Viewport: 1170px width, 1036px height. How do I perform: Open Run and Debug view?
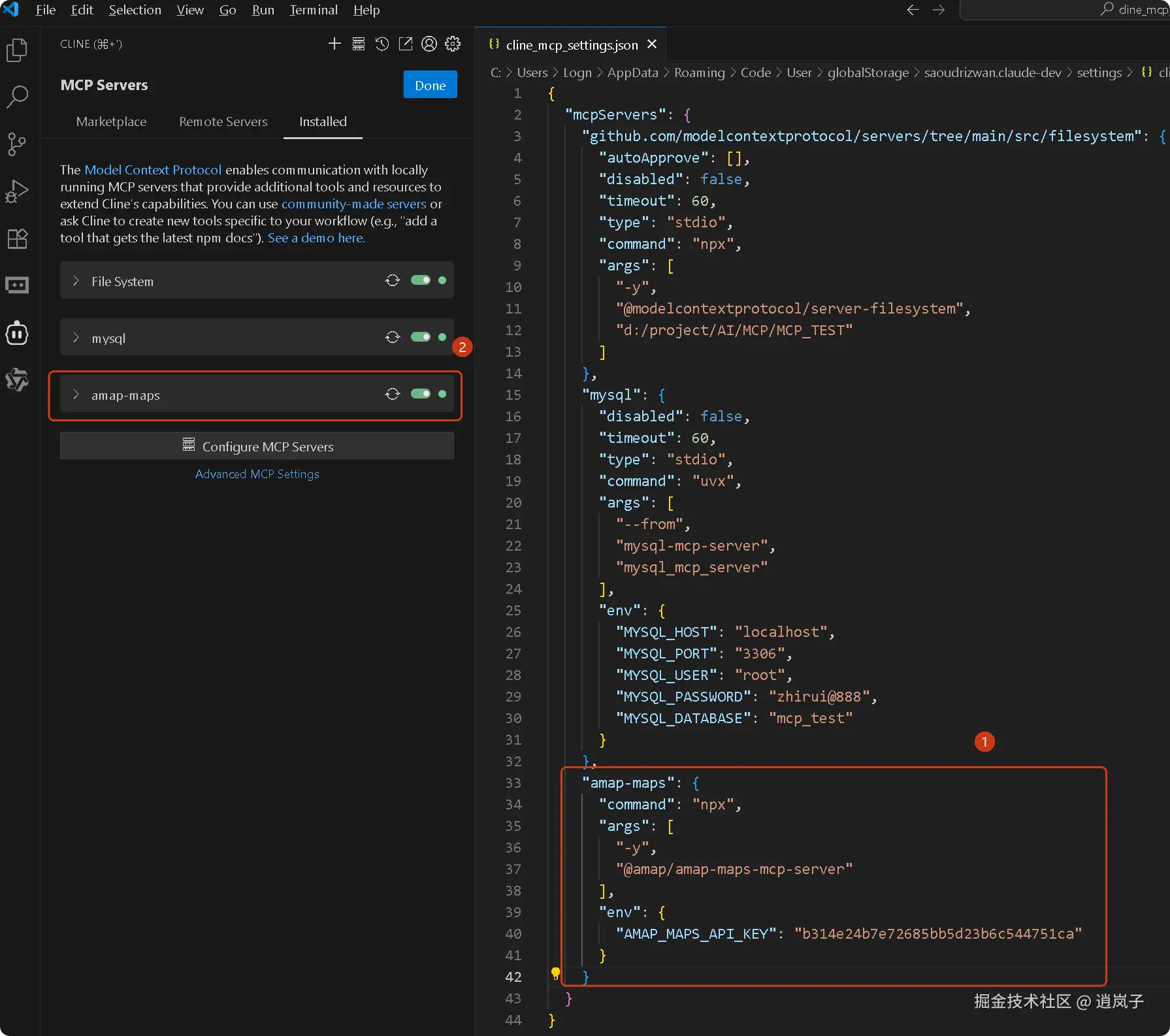(17, 191)
